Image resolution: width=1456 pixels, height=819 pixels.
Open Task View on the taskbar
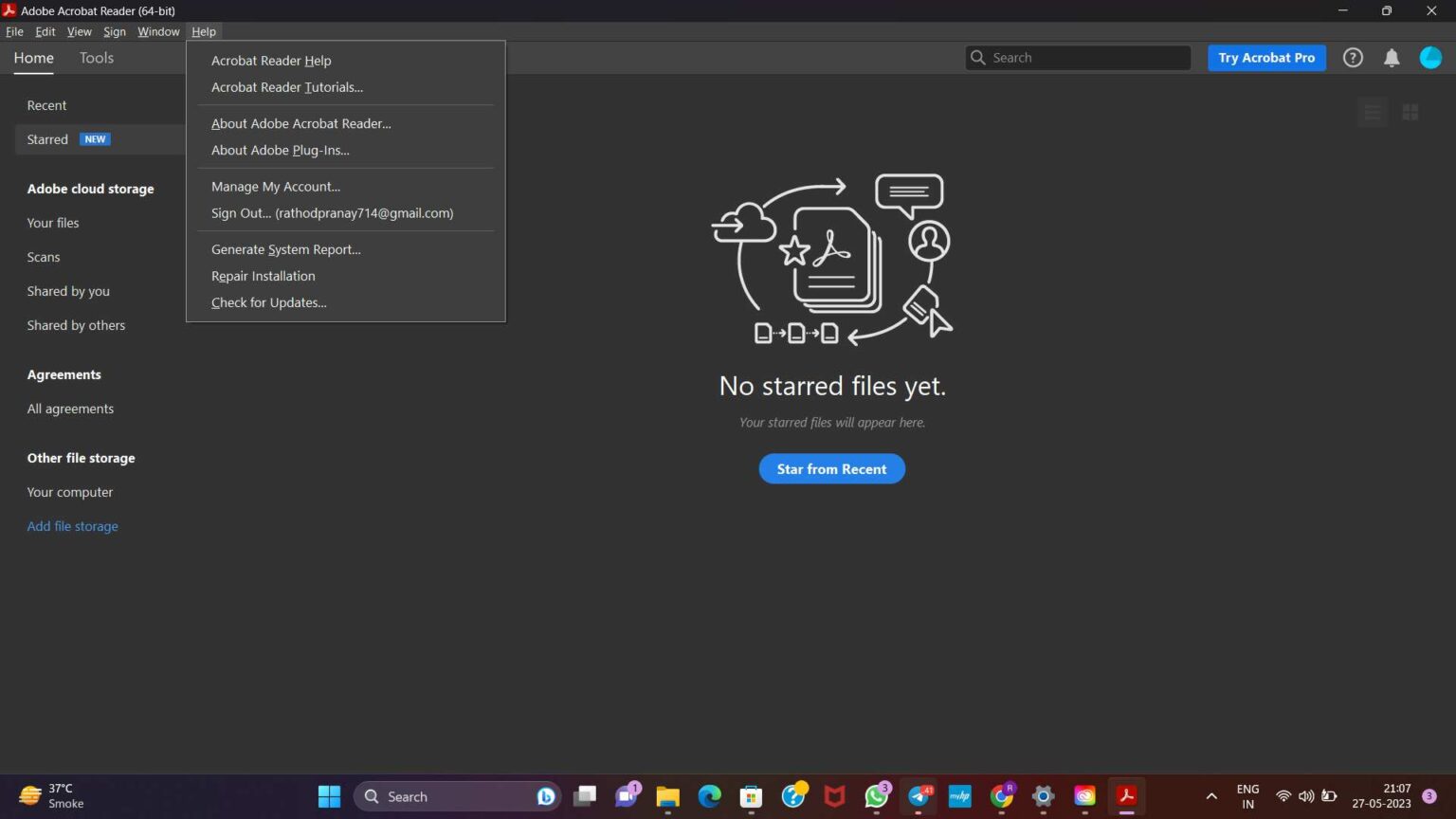click(585, 796)
